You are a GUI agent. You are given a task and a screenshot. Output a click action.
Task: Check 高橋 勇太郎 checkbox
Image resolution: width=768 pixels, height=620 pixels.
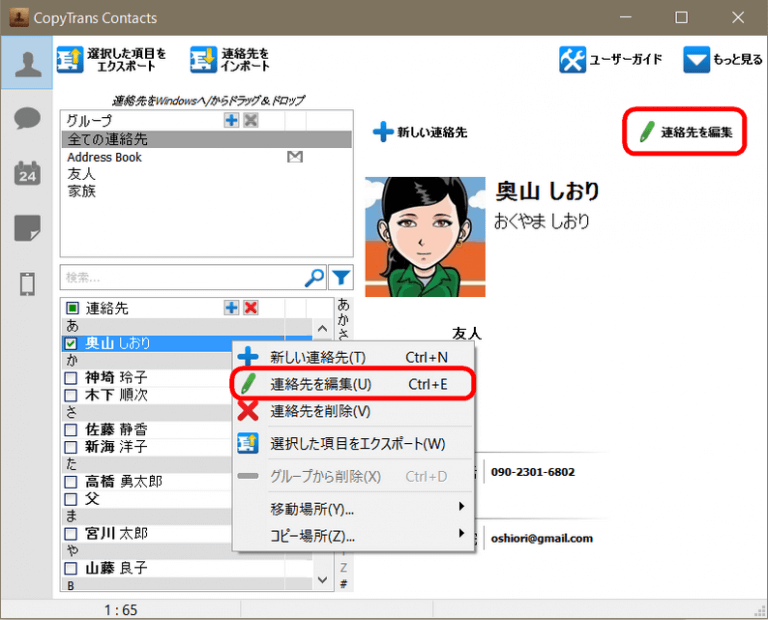pyautogui.click(x=71, y=481)
